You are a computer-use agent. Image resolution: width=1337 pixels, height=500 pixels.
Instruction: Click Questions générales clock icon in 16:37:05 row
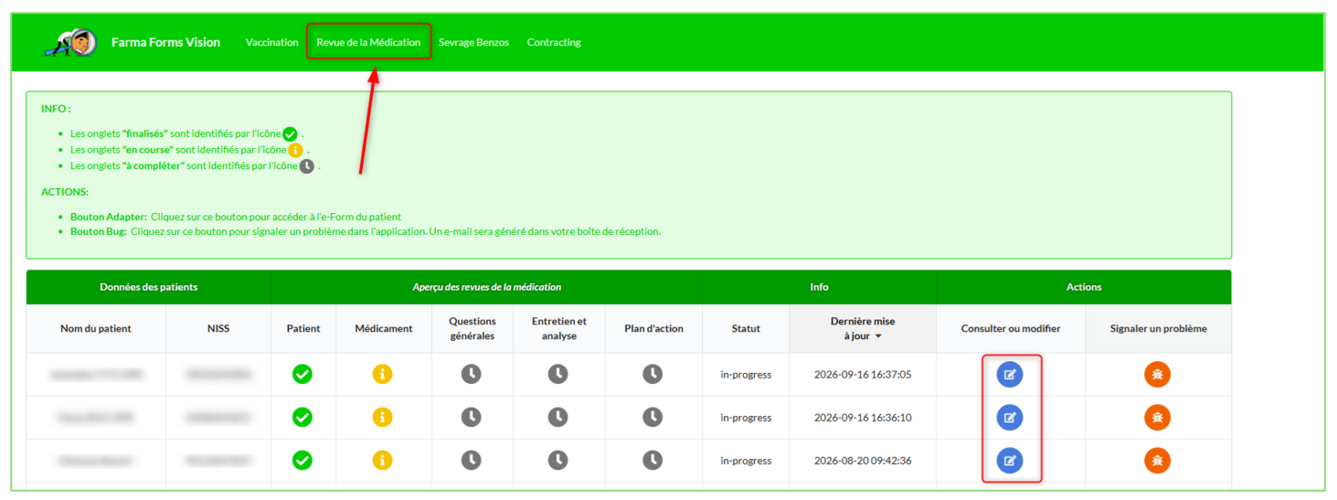(x=471, y=374)
